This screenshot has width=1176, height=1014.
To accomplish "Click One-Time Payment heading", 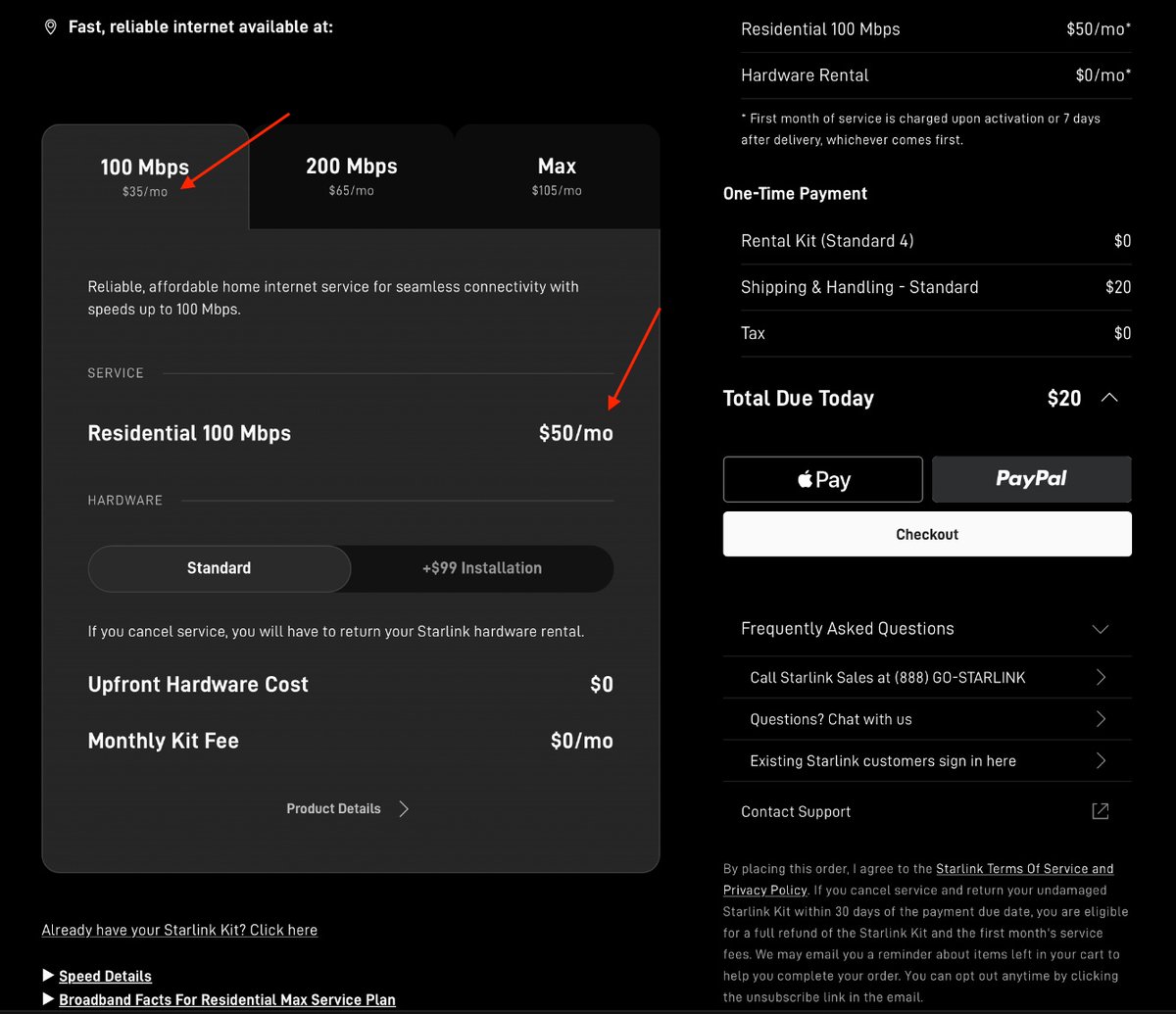I will tap(795, 194).
